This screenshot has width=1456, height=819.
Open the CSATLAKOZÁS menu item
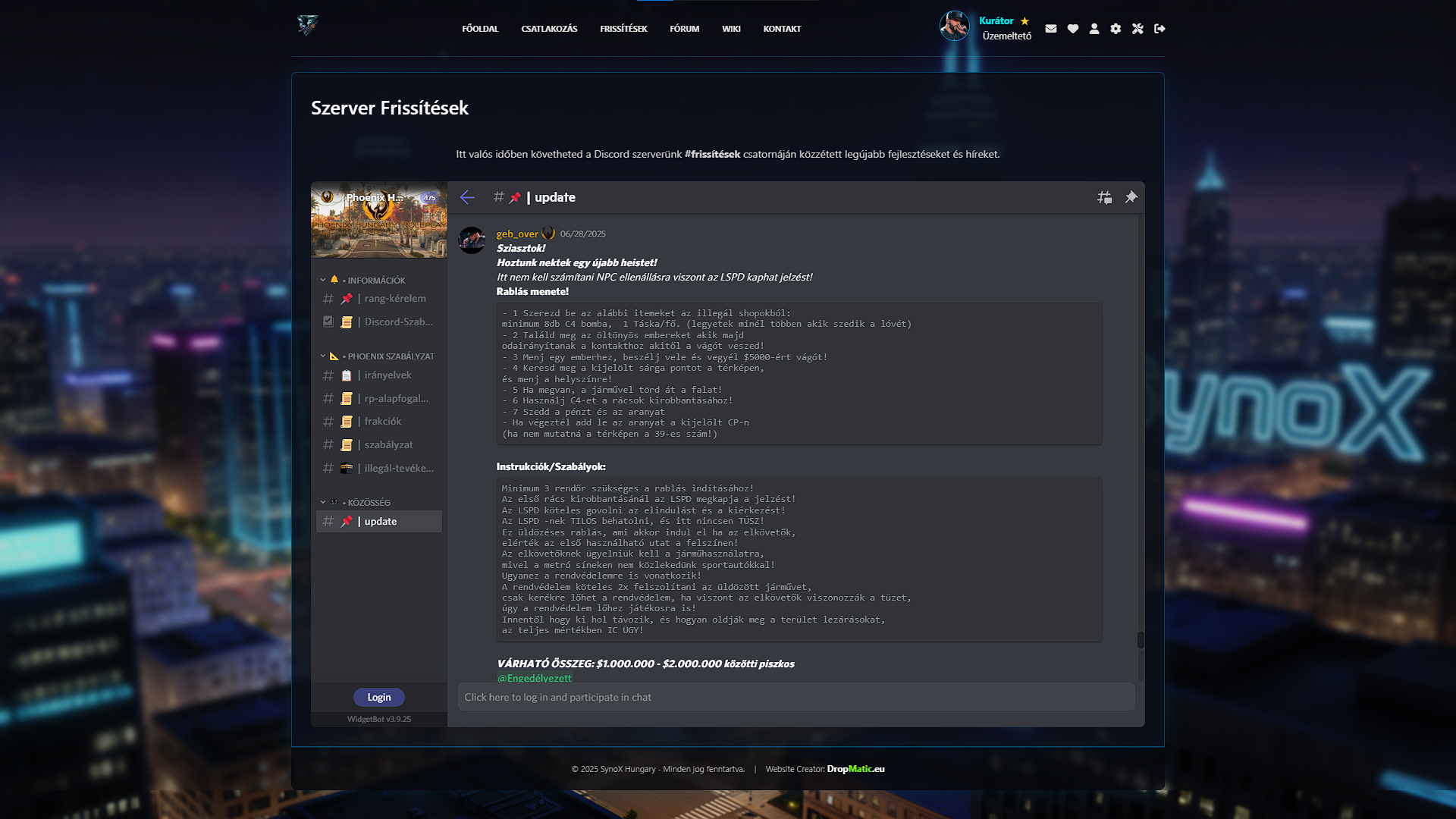[549, 29]
